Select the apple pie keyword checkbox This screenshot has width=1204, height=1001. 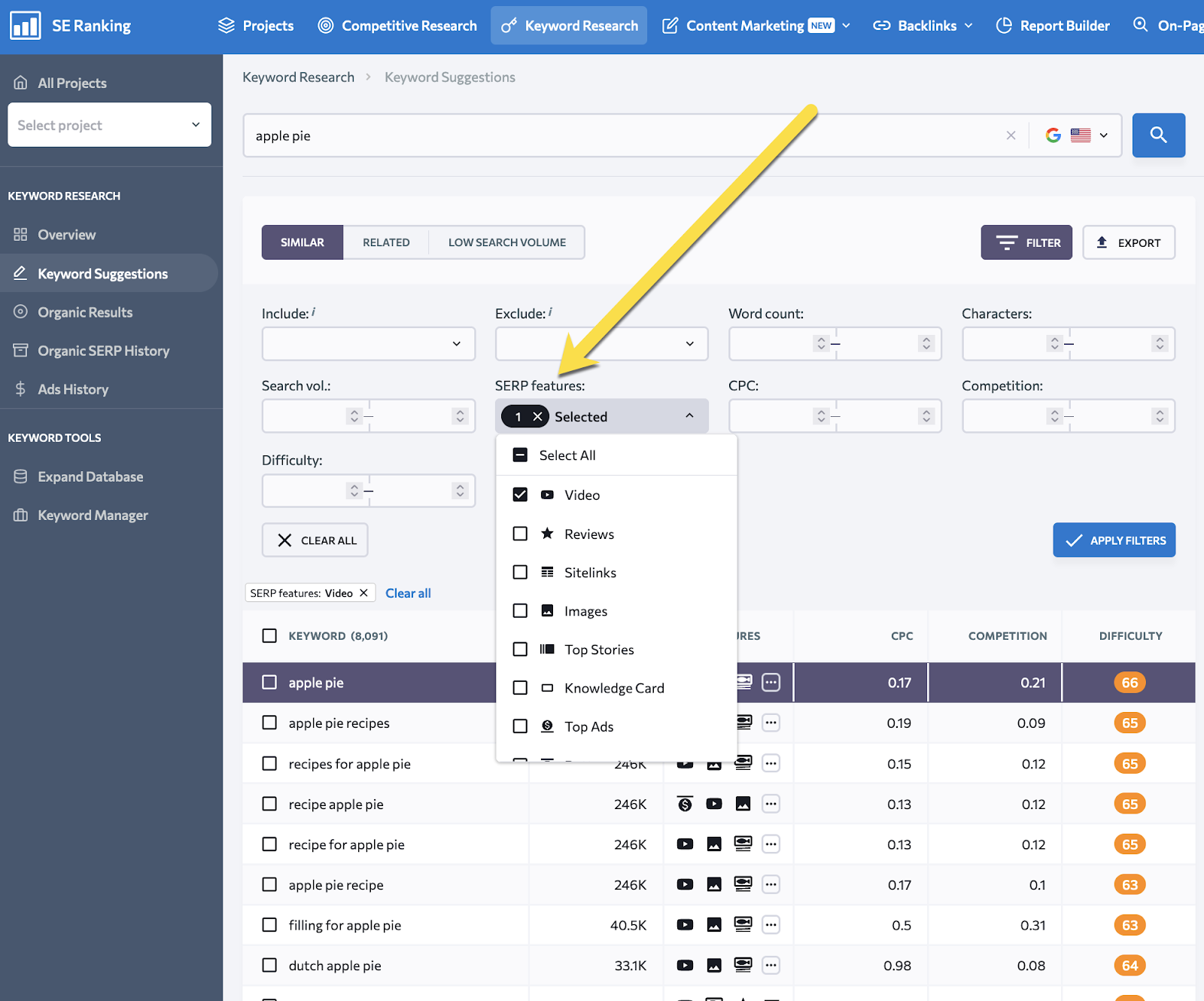[x=269, y=682]
